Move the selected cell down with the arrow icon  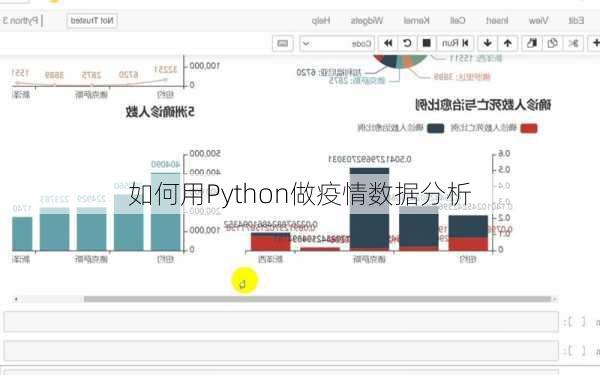487,43
